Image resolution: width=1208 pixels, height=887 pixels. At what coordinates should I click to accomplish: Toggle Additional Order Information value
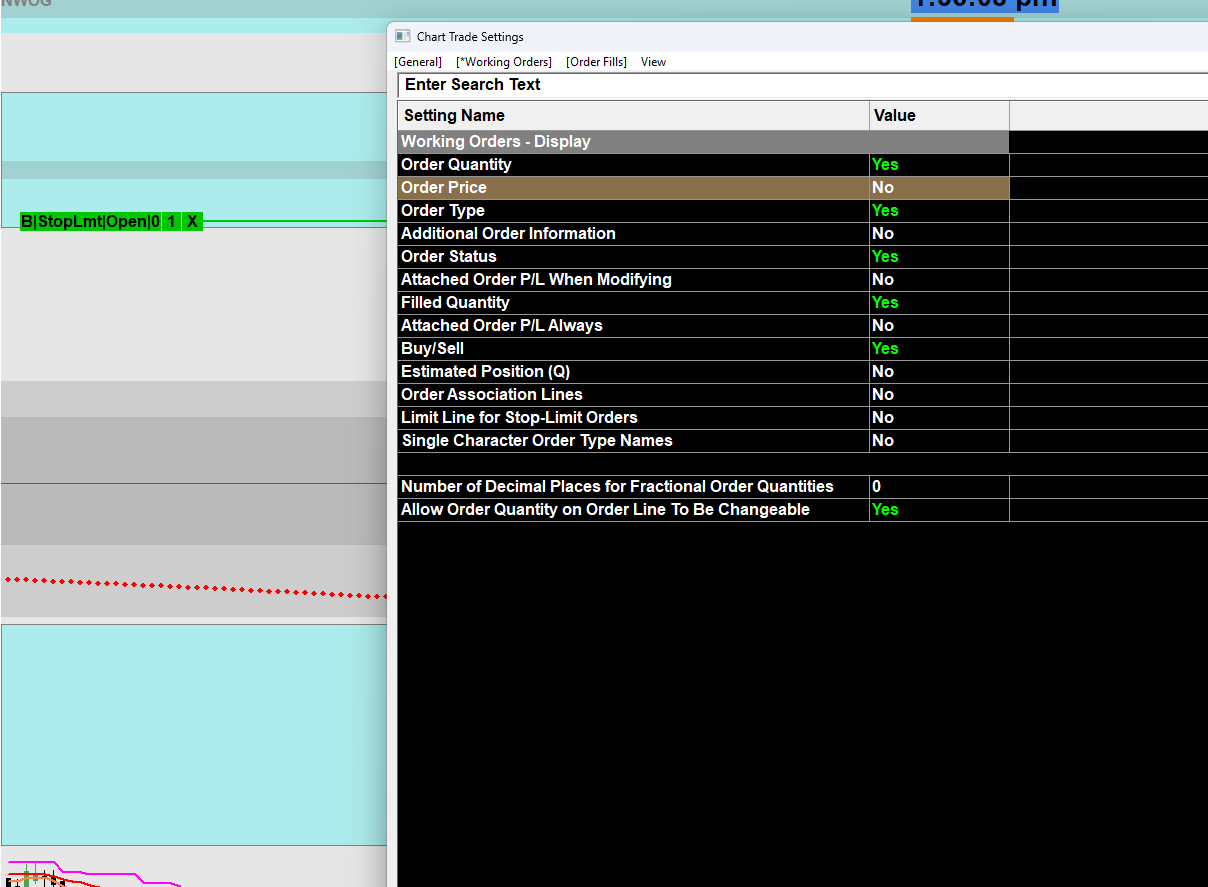939,234
